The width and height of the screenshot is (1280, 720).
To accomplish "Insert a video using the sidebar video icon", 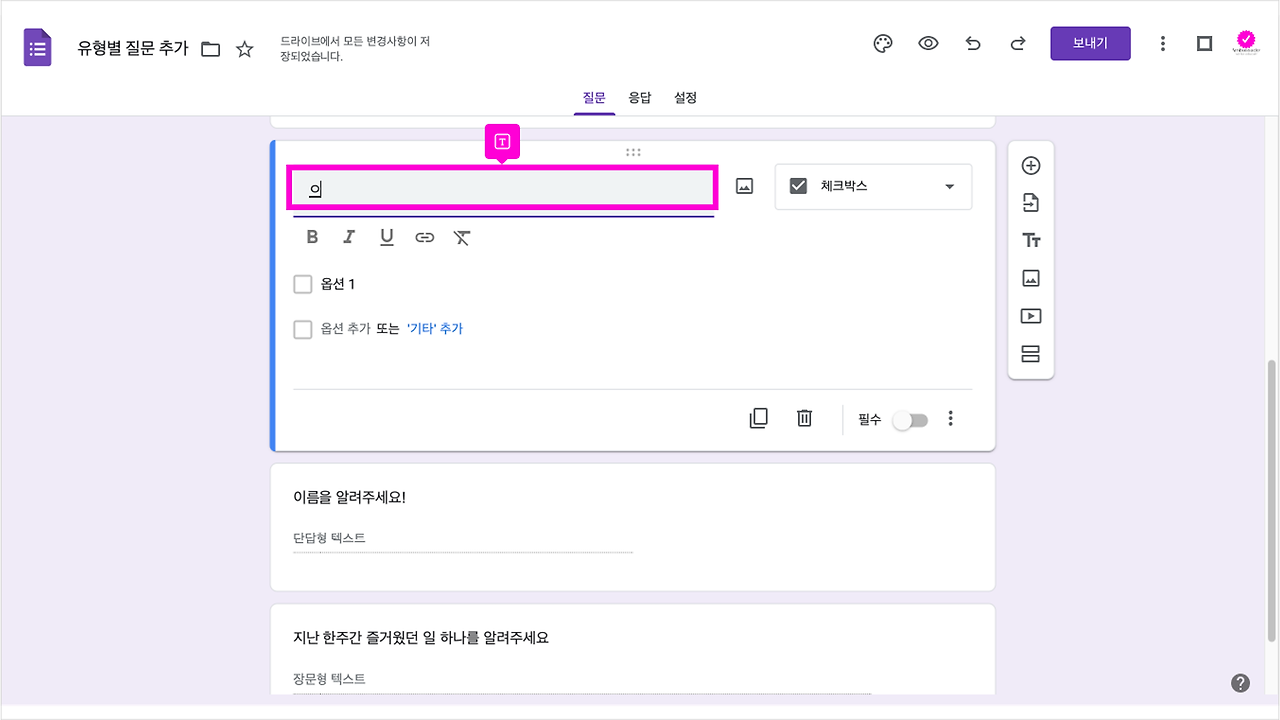I will point(1031,316).
